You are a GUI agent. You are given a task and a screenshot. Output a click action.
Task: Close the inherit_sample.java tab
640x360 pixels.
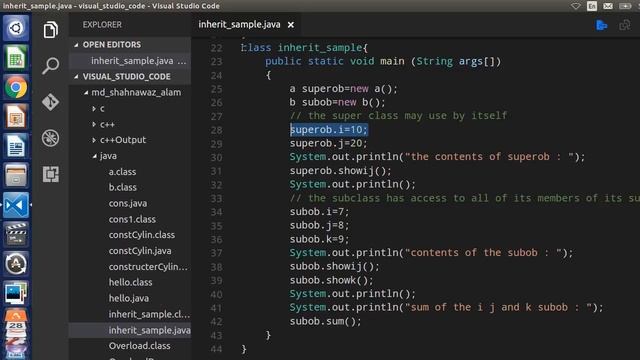click(291, 25)
